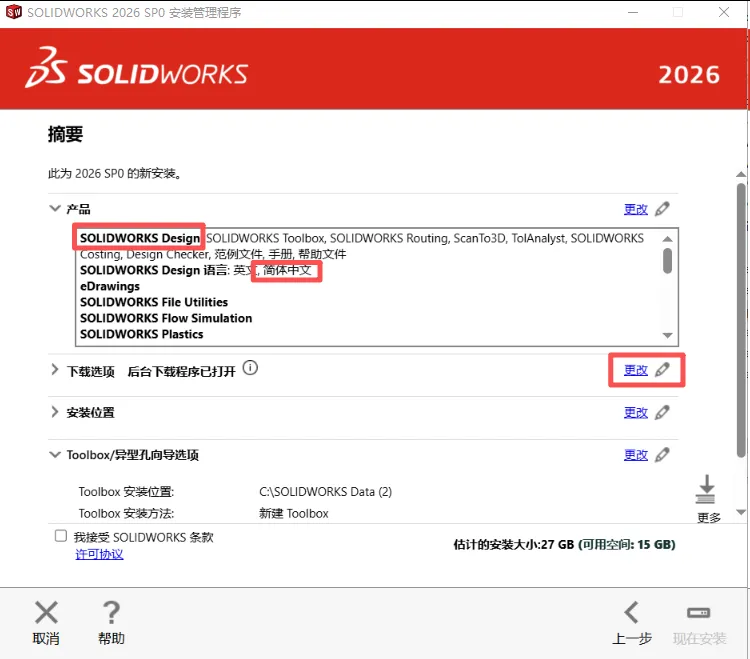Close the installation manager window
Viewport: 750px width, 659px height.
pyautogui.click(x=724, y=12)
